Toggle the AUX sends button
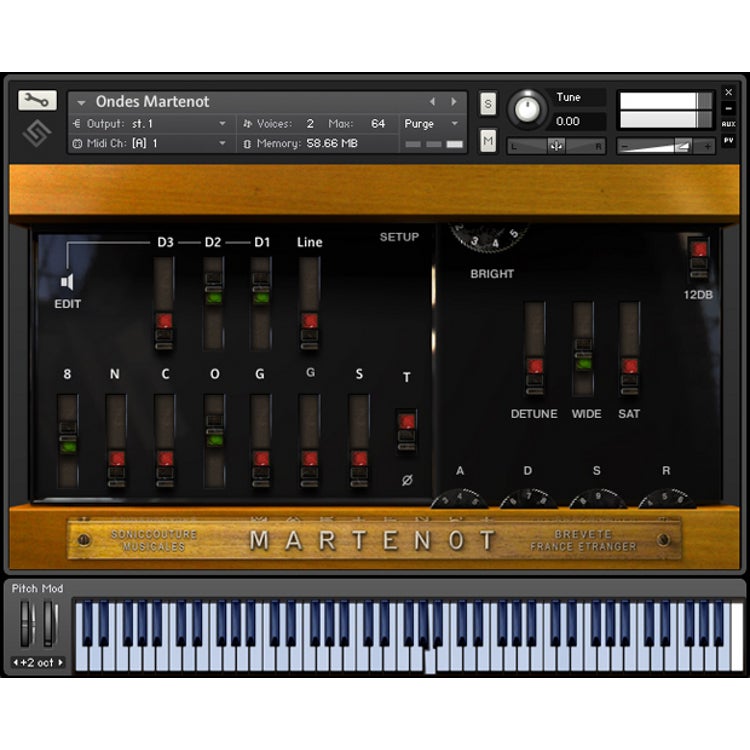The image size is (750, 750). tap(728, 124)
